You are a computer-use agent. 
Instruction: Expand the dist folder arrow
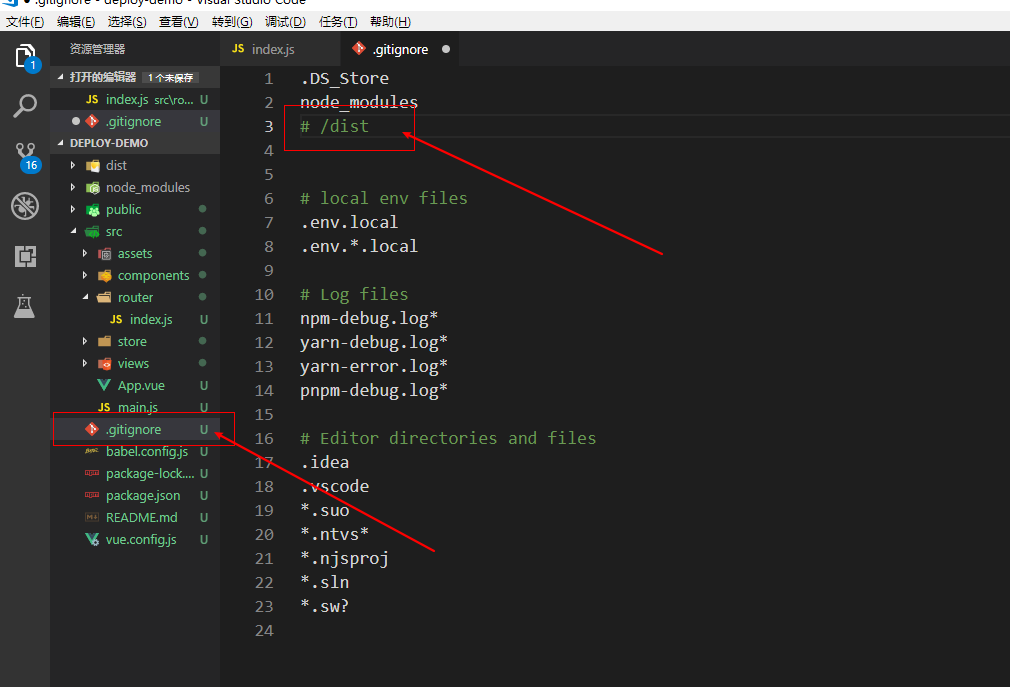[x=73, y=165]
